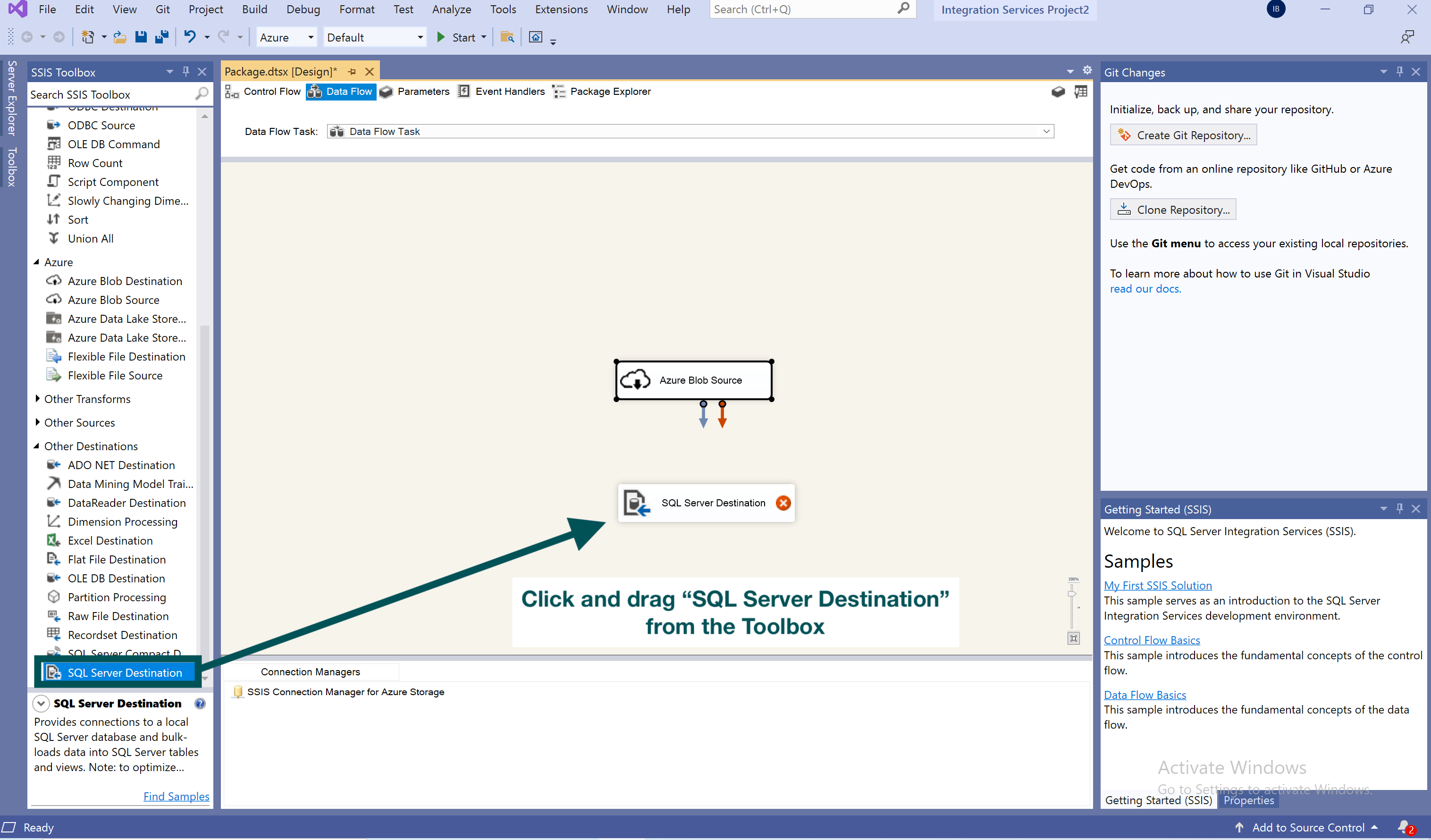Open the Start button dropdown arrow

click(x=484, y=37)
